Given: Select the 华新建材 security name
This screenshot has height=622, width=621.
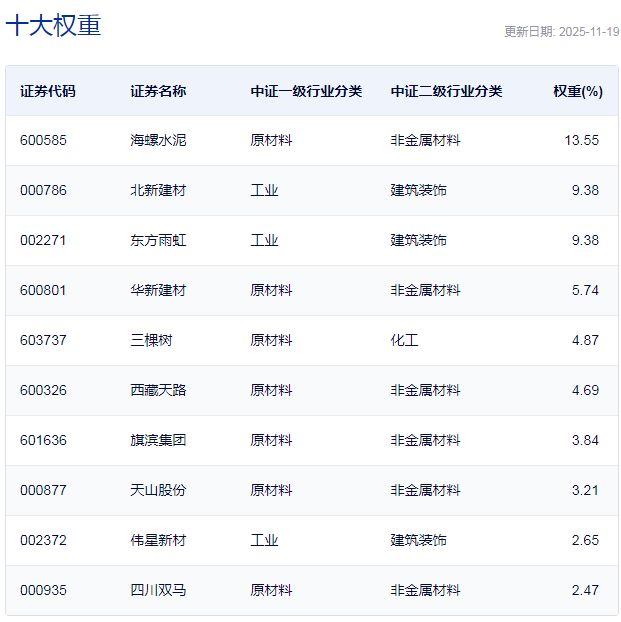Looking at the screenshot, I should point(158,291).
